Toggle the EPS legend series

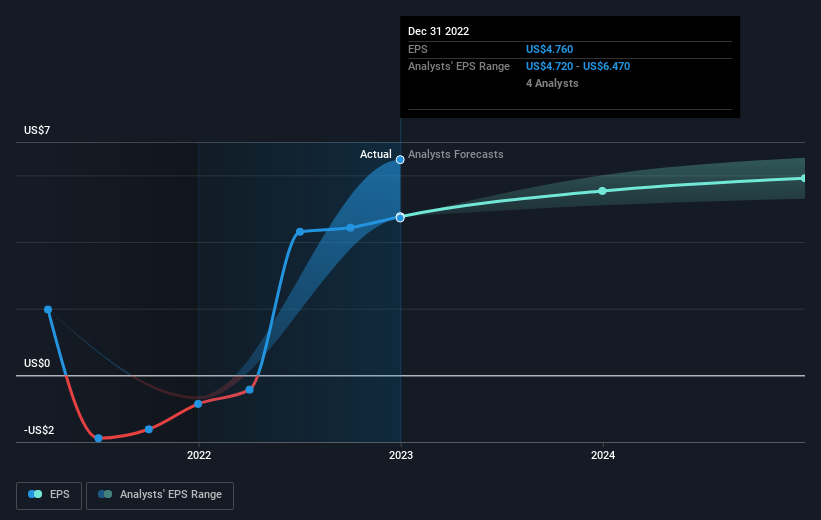click(49, 495)
